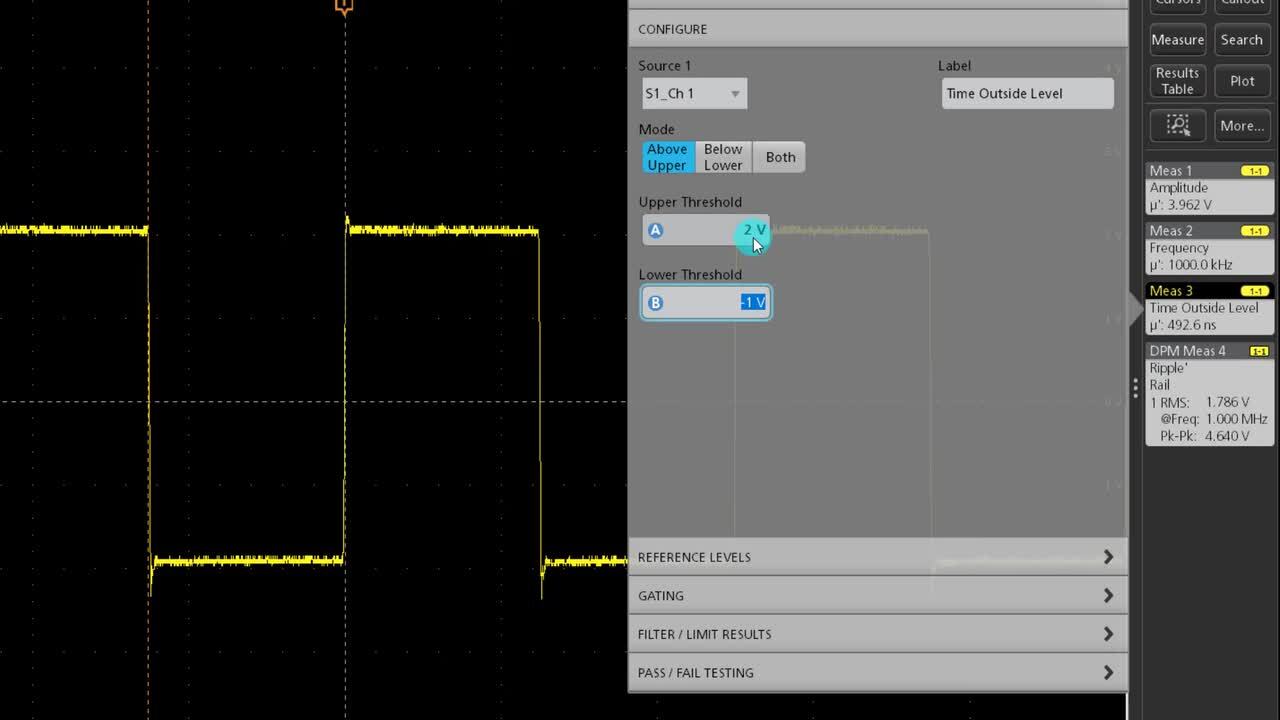Viewport: 1280px width, 720px height.
Task: Click the orange trigger position marker
Action: (x=343, y=6)
